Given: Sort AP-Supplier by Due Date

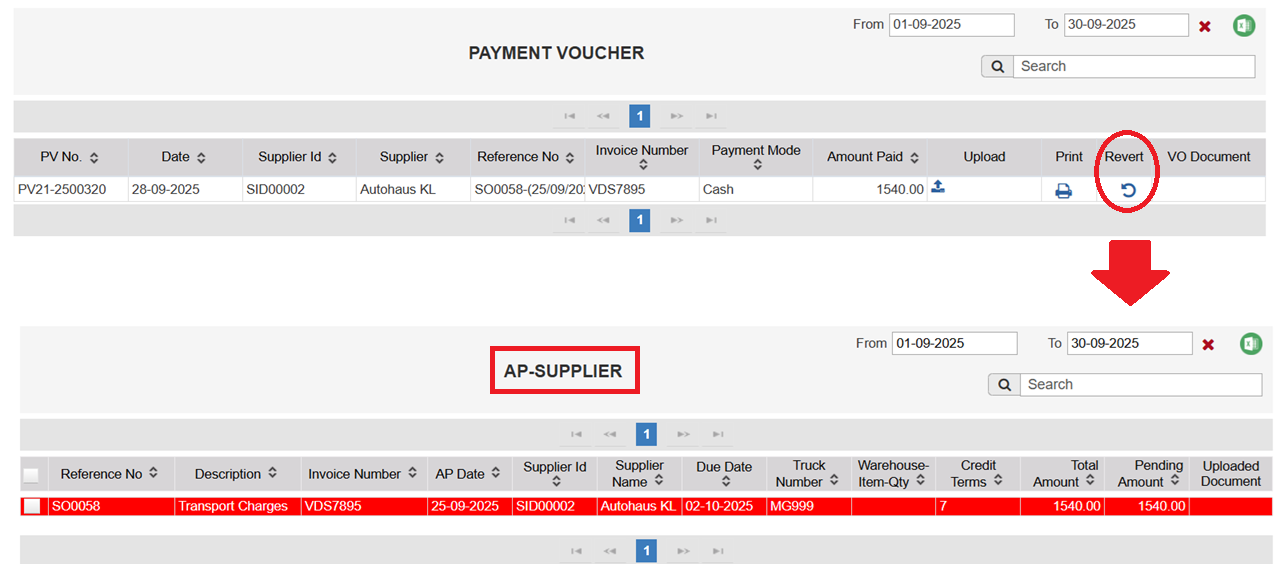Looking at the screenshot, I should click(725, 482).
